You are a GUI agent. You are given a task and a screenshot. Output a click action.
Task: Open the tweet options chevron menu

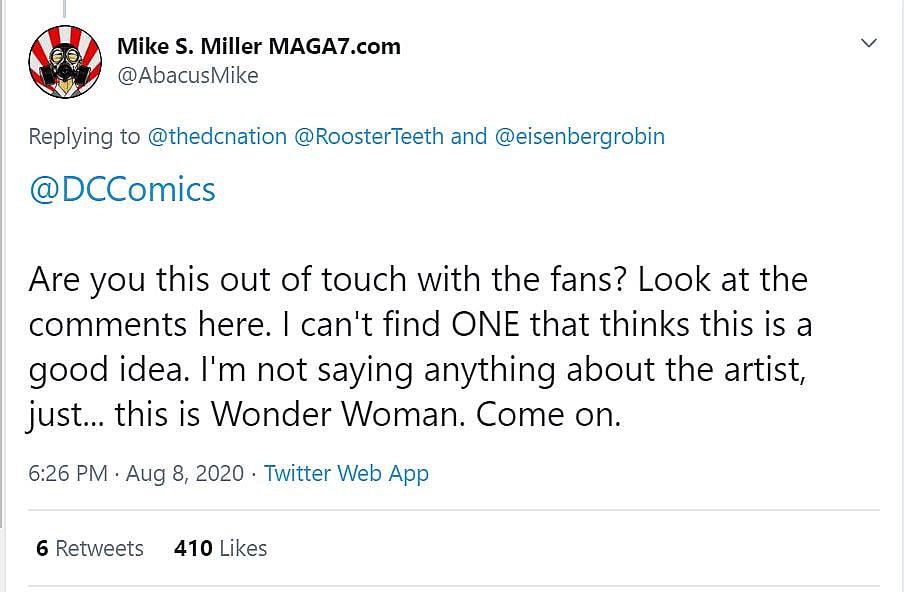click(x=869, y=43)
